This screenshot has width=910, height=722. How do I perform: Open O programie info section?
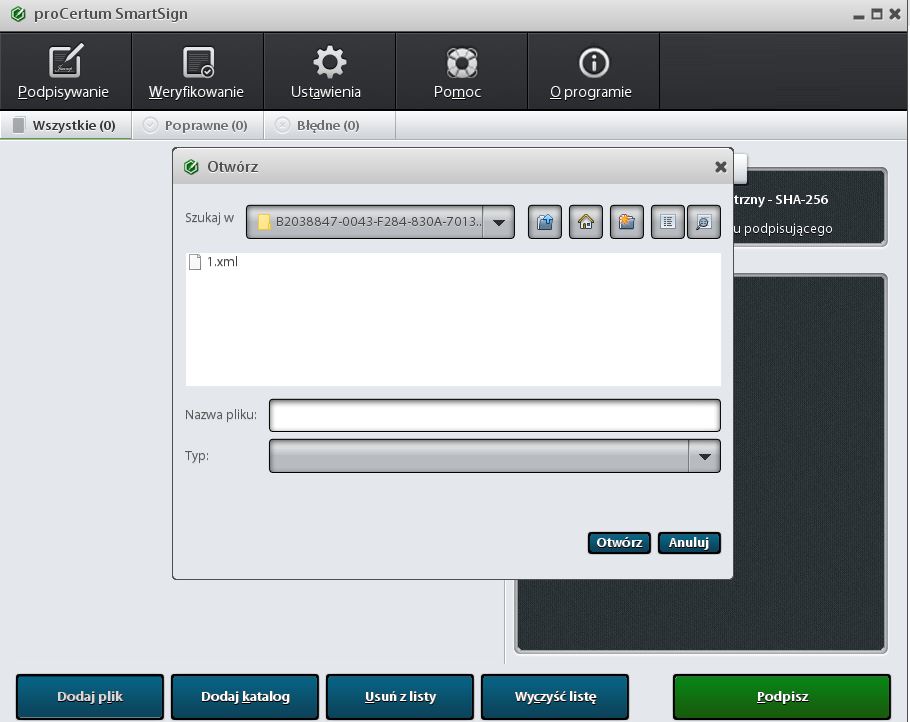[x=593, y=71]
